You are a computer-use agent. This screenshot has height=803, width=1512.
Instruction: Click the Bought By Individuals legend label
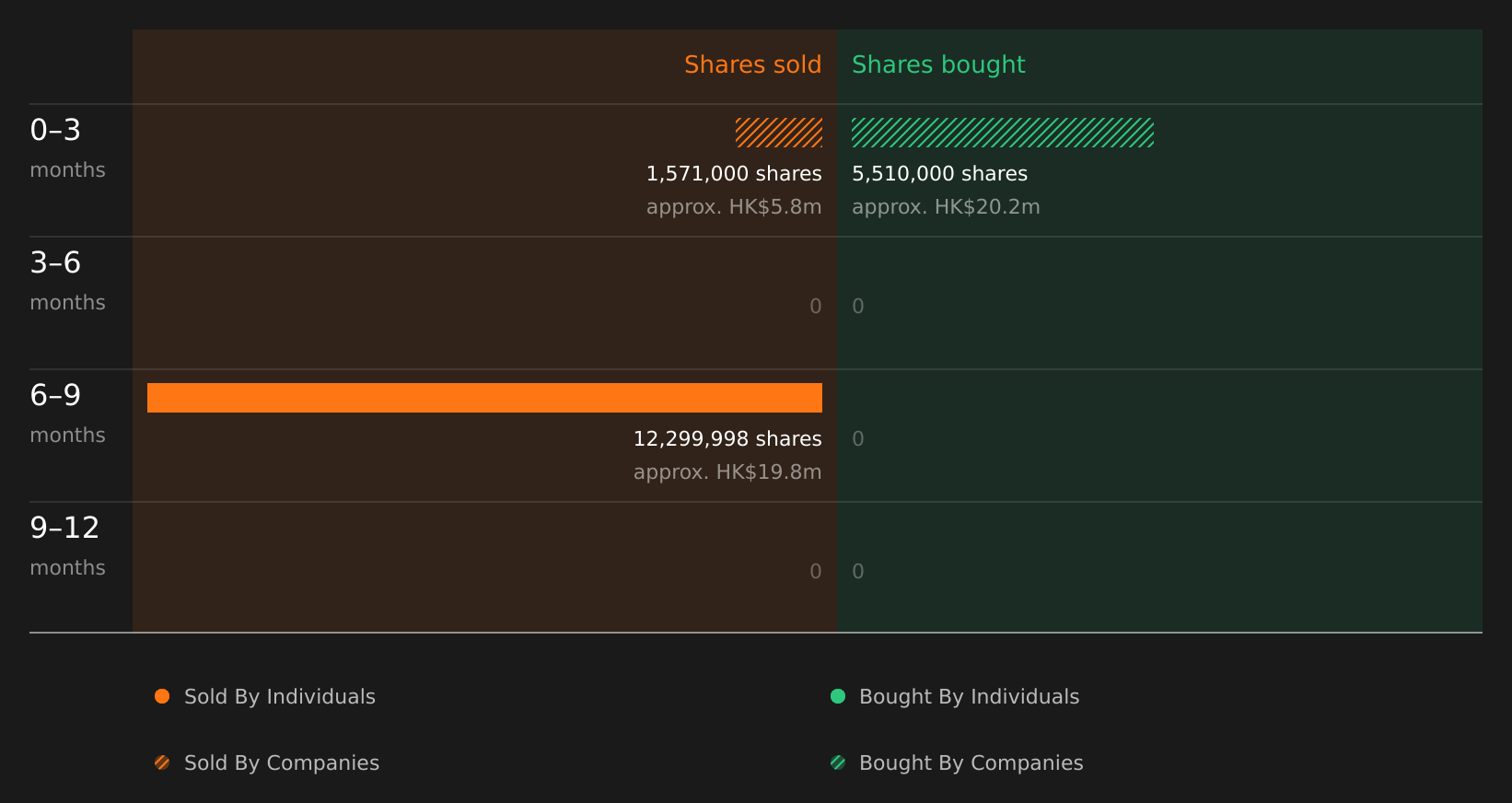point(969,697)
